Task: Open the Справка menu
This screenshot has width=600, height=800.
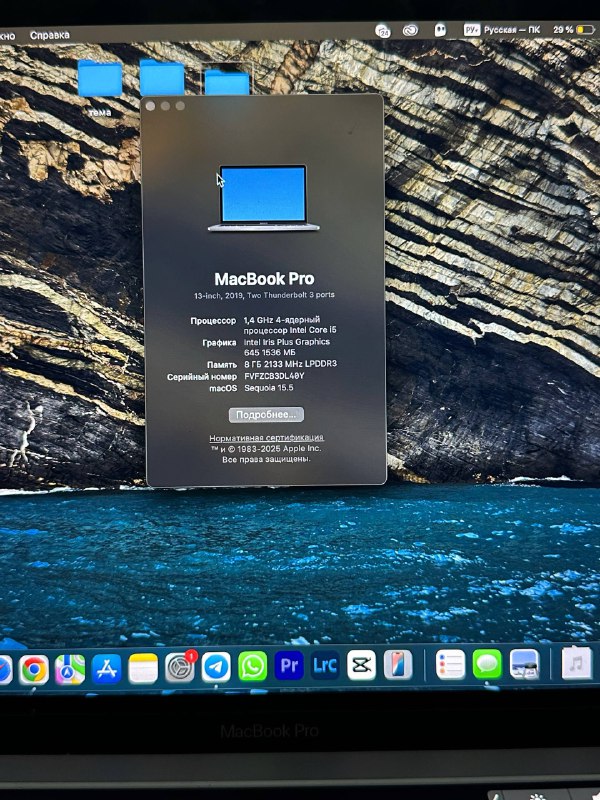Action: tap(49, 35)
